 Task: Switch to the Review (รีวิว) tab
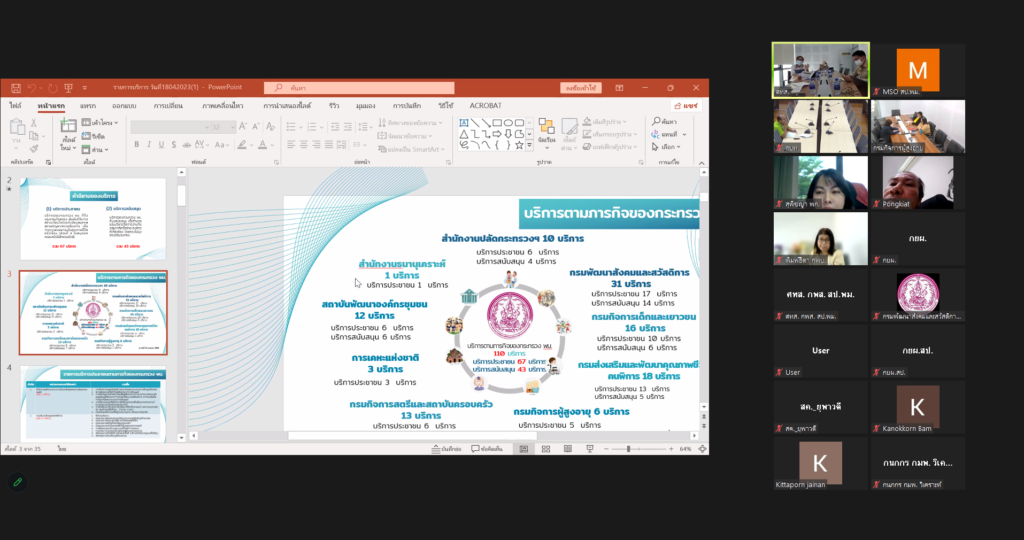click(x=334, y=105)
